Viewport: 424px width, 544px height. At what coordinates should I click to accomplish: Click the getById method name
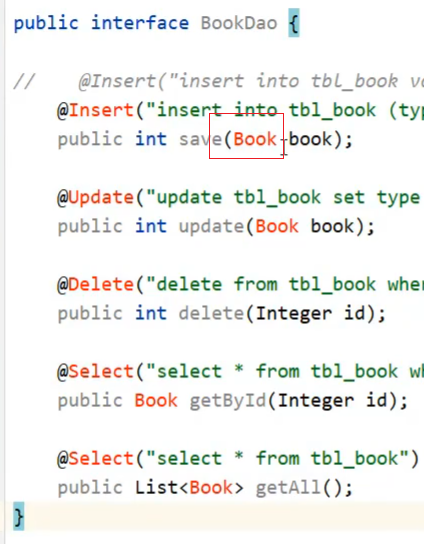tap(228, 401)
